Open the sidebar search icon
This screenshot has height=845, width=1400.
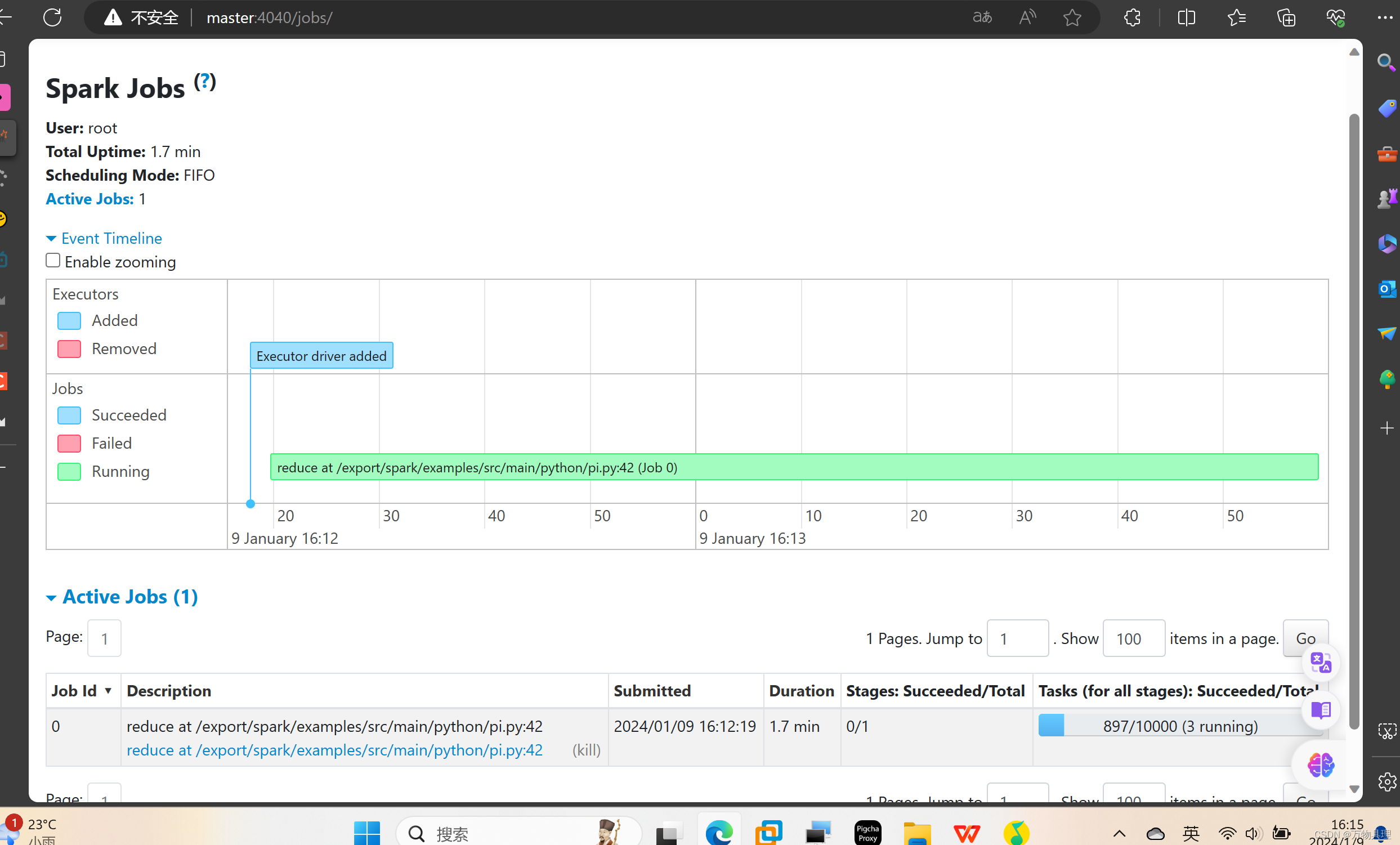[1386, 61]
